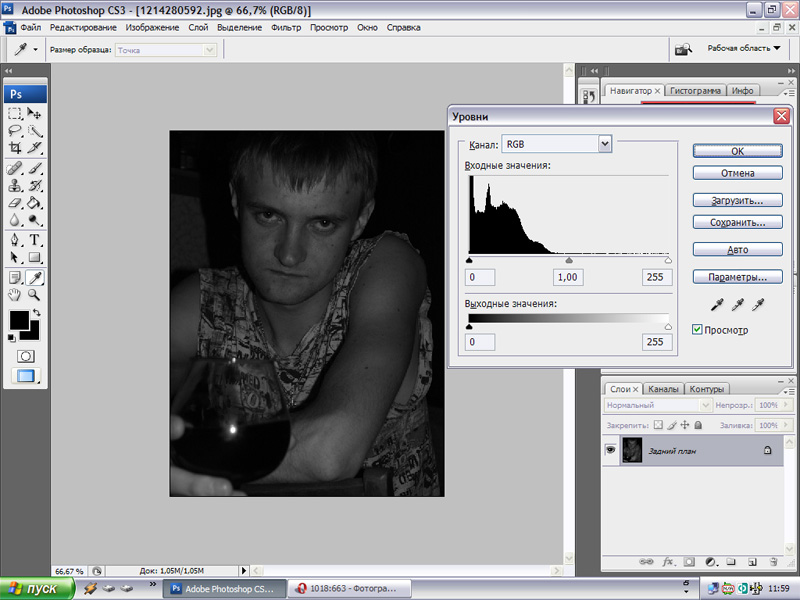Viewport: 800px width, 600px height.
Task: Hide the Задний план layer
Action: click(x=610, y=449)
